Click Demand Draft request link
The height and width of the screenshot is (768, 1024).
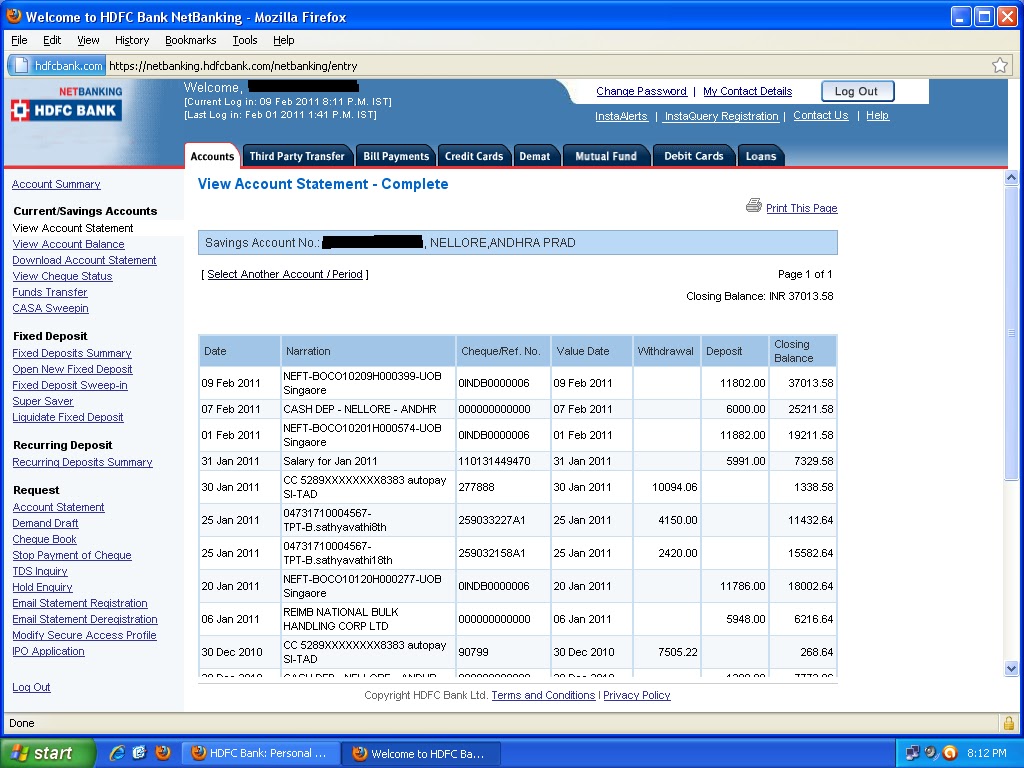(x=45, y=523)
